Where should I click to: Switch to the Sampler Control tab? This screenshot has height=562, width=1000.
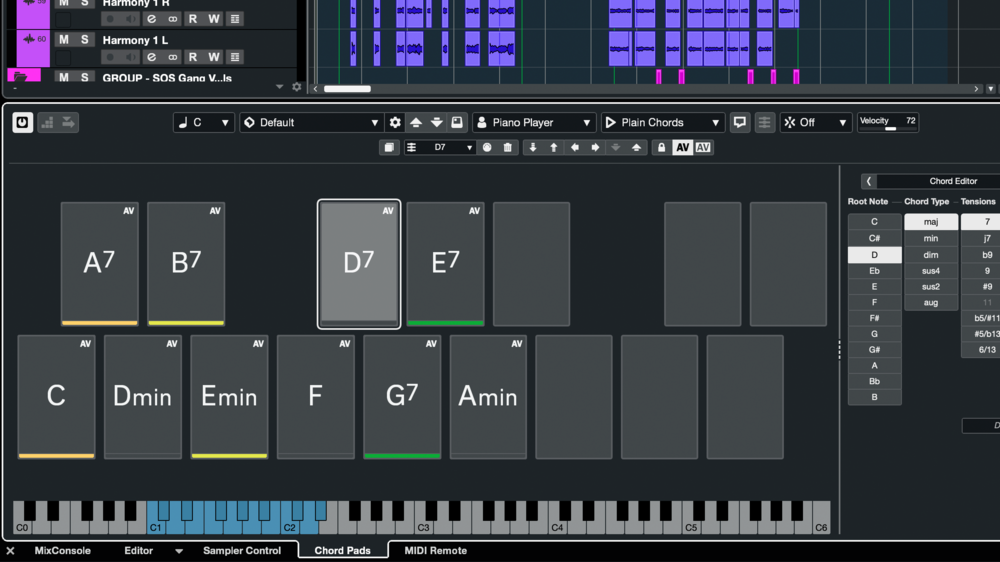click(242, 551)
